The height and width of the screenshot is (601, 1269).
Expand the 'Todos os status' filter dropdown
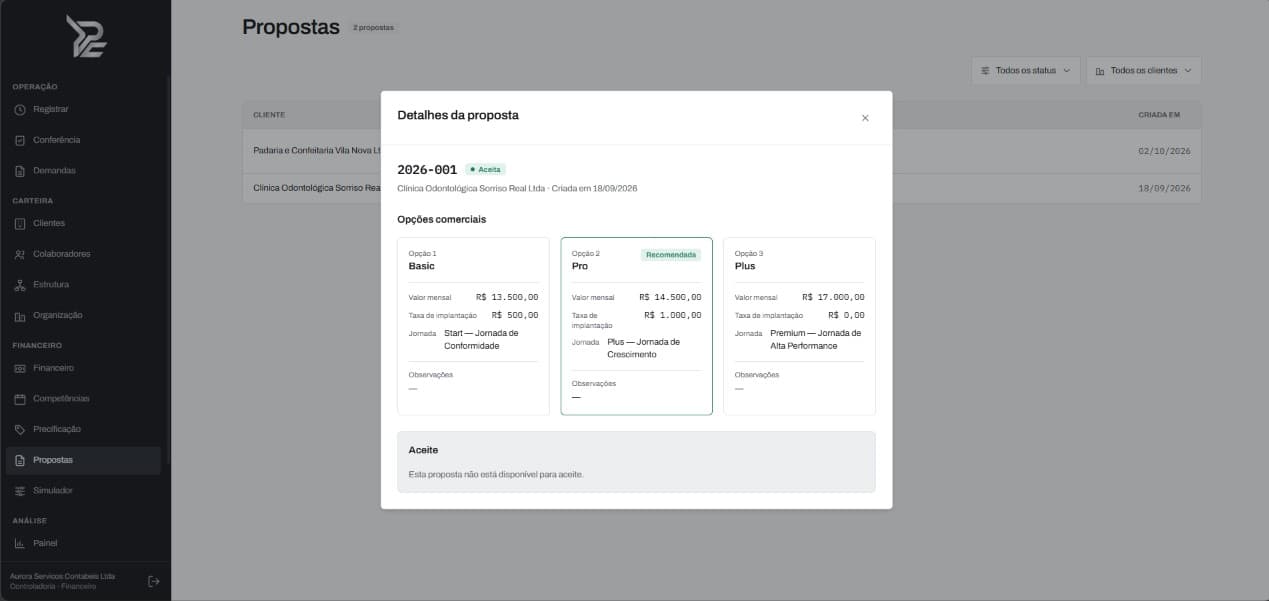[1026, 71]
